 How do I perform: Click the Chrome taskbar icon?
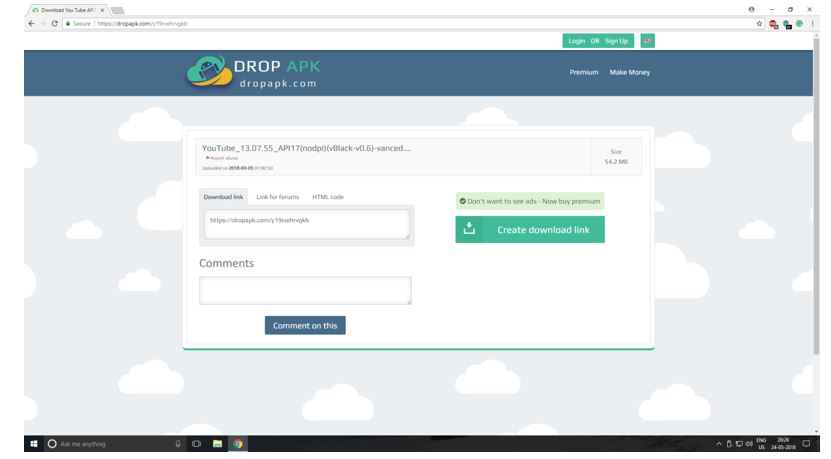pyautogui.click(x=238, y=444)
